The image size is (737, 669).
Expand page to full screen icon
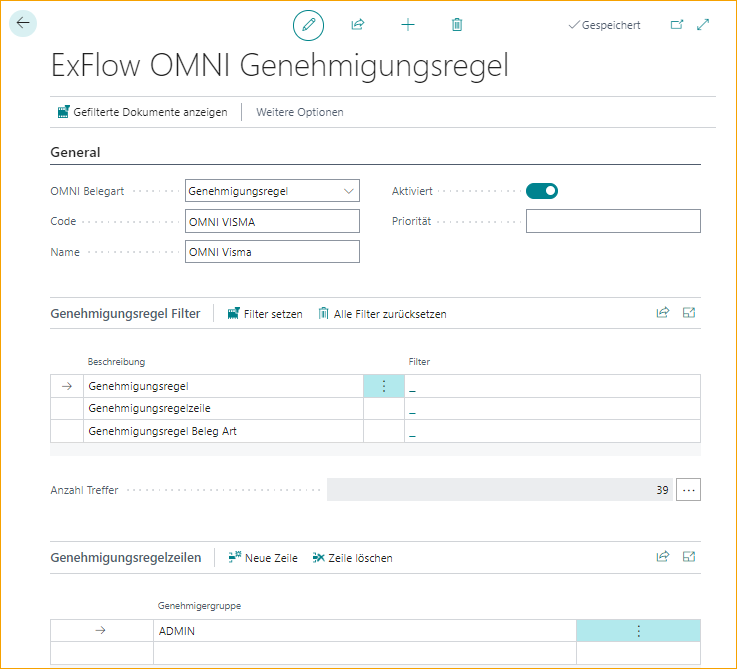pos(703,24)
